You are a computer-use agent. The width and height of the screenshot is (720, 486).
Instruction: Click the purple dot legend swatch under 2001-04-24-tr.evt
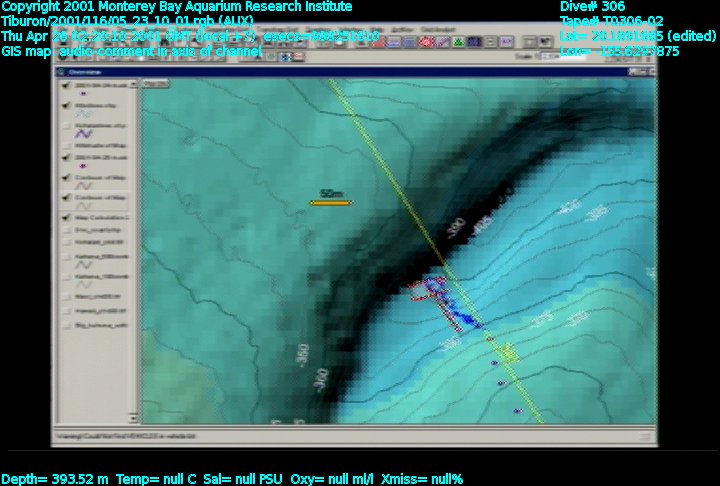tap(82, 94)
